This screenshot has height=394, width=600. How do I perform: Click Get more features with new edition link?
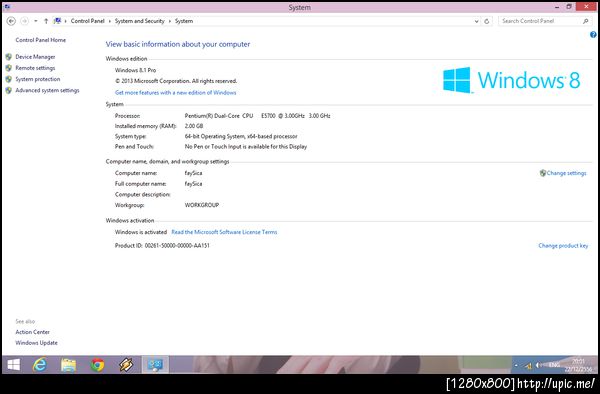click(x=176, y=93)
